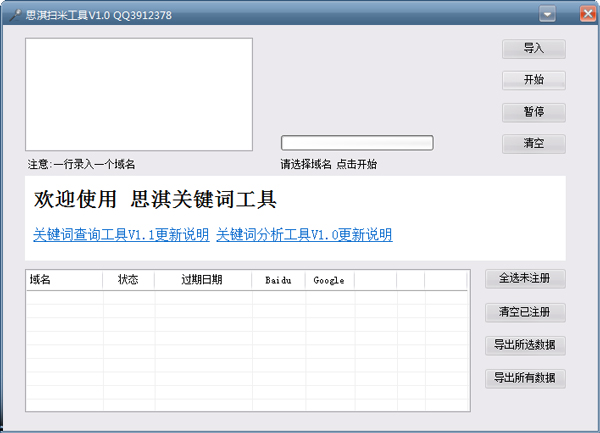This screenshot has width=600, height=433.
Task: Open the 关键词分析工具V1.0更新说明 link
Action: click(x=304, y=235)
